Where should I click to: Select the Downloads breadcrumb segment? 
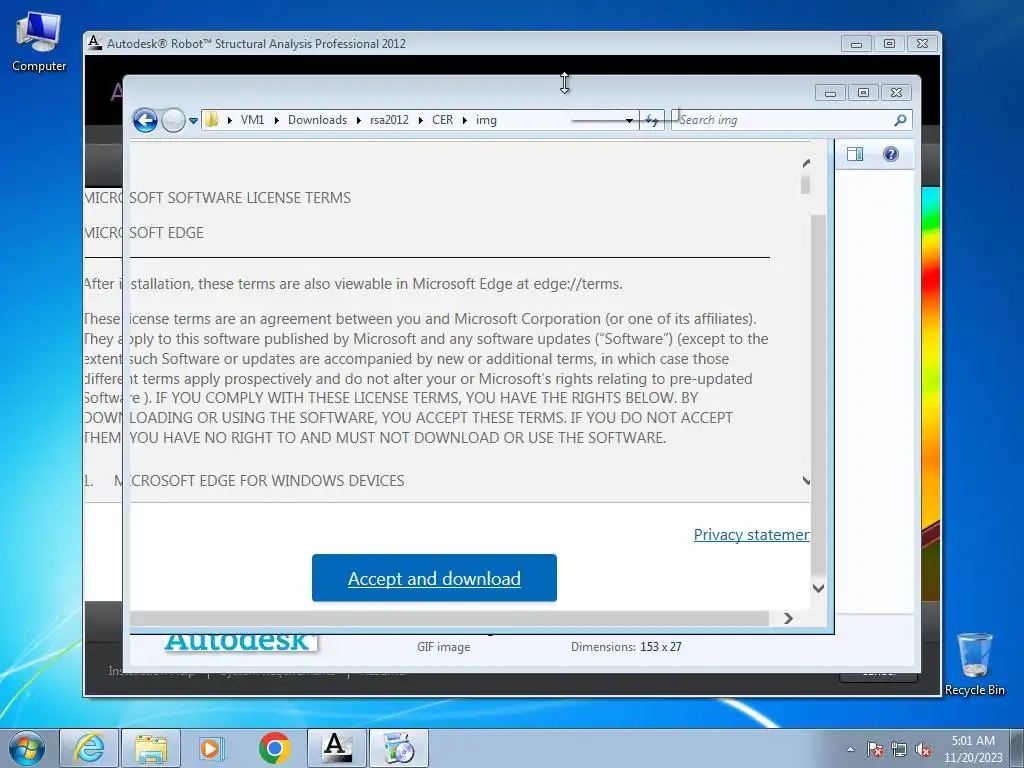(x=317, y=120)
